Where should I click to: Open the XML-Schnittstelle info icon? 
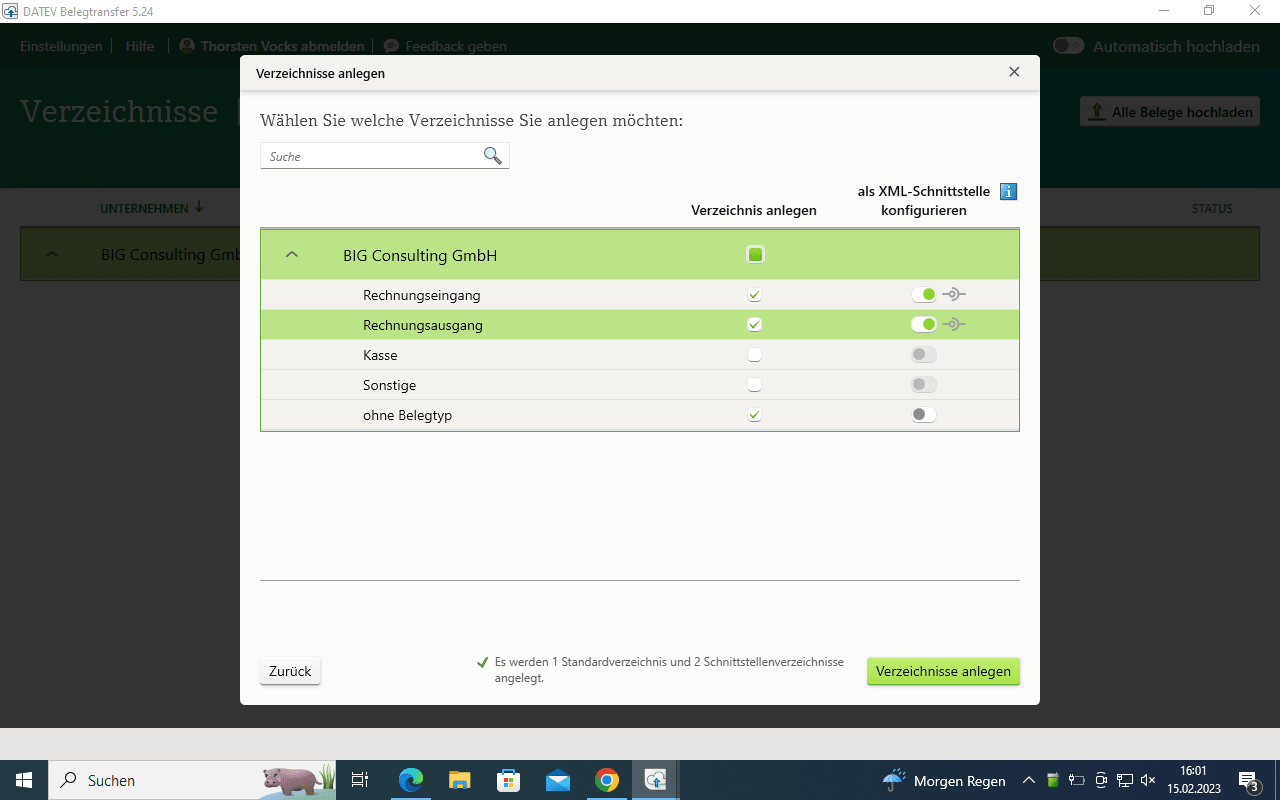point(1008,191)
